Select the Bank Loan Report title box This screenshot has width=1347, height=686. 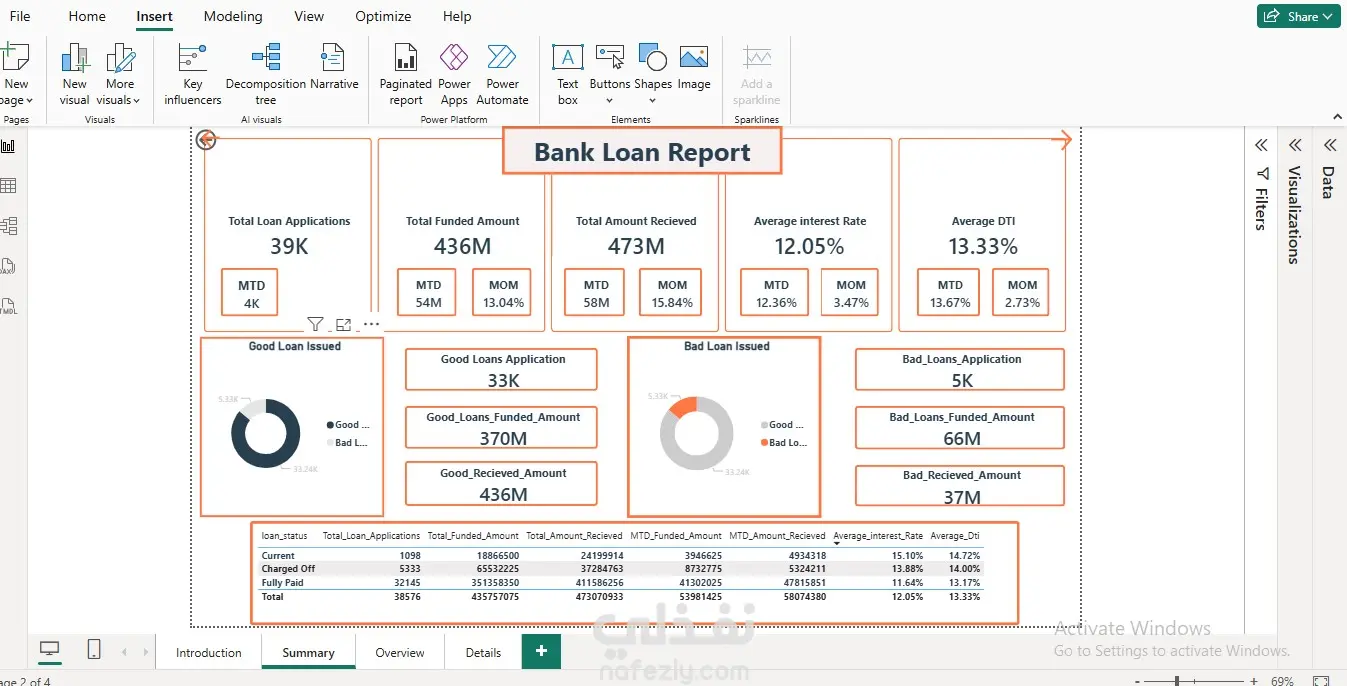tap(641, 152)
